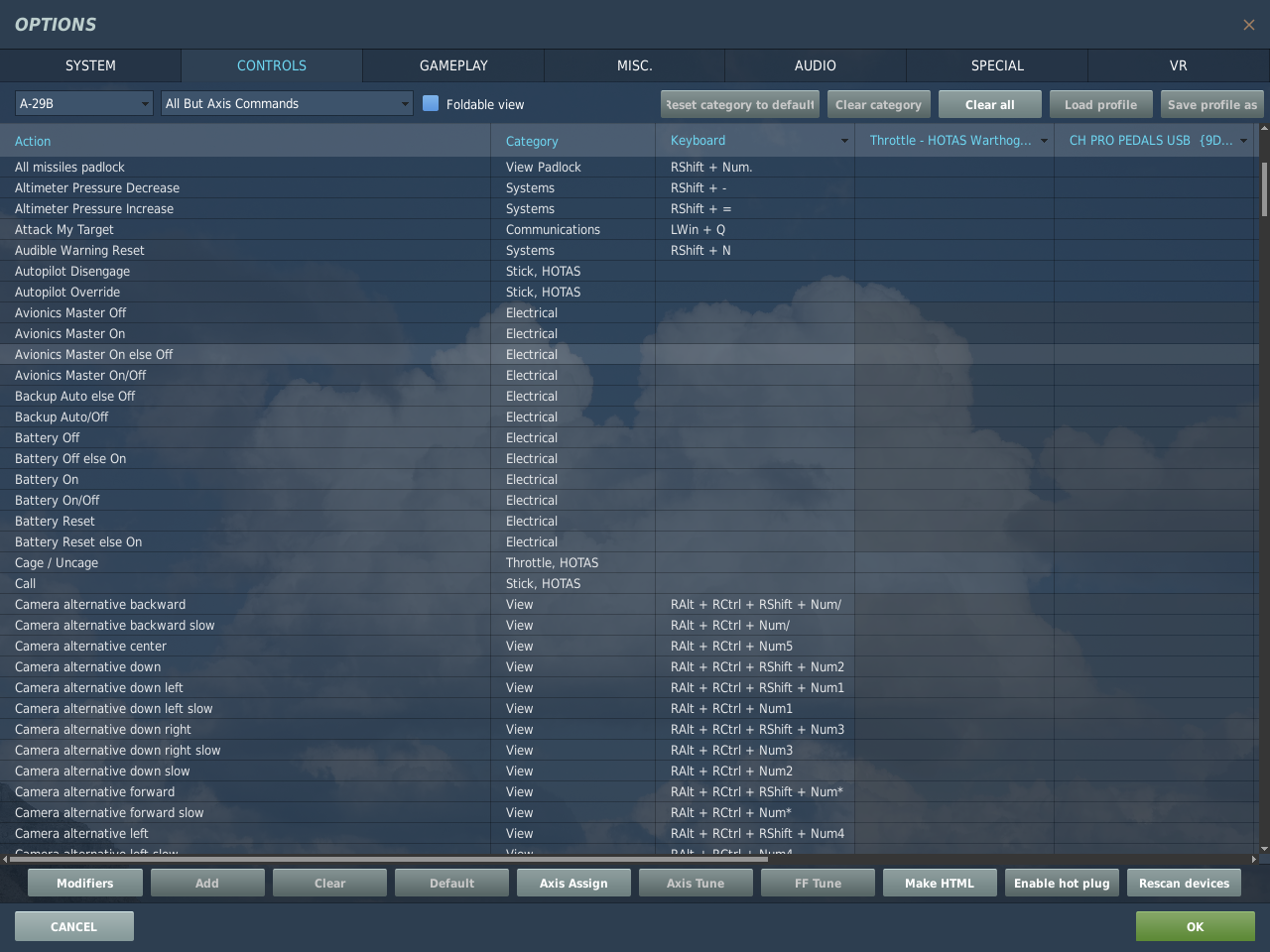
Task: Click the vertical scrollbar up arrow
Action: (x=1264, y=128)
